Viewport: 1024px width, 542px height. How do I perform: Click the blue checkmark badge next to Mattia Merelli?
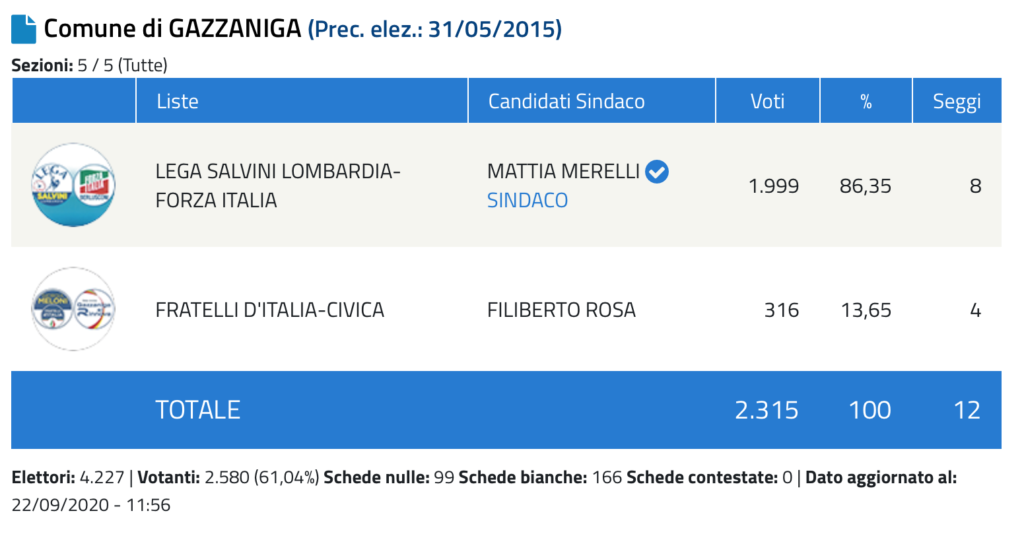tap(657, 172)
